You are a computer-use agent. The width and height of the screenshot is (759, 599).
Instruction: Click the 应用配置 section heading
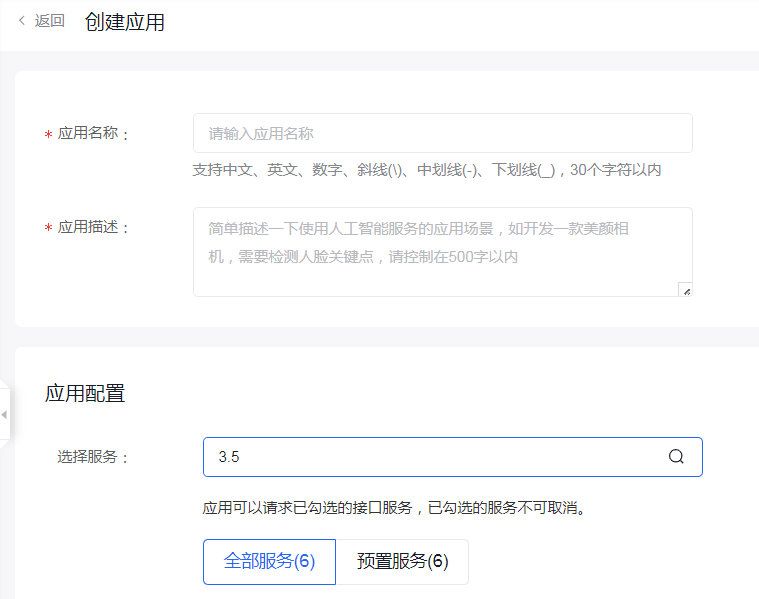tap(85, 393)
